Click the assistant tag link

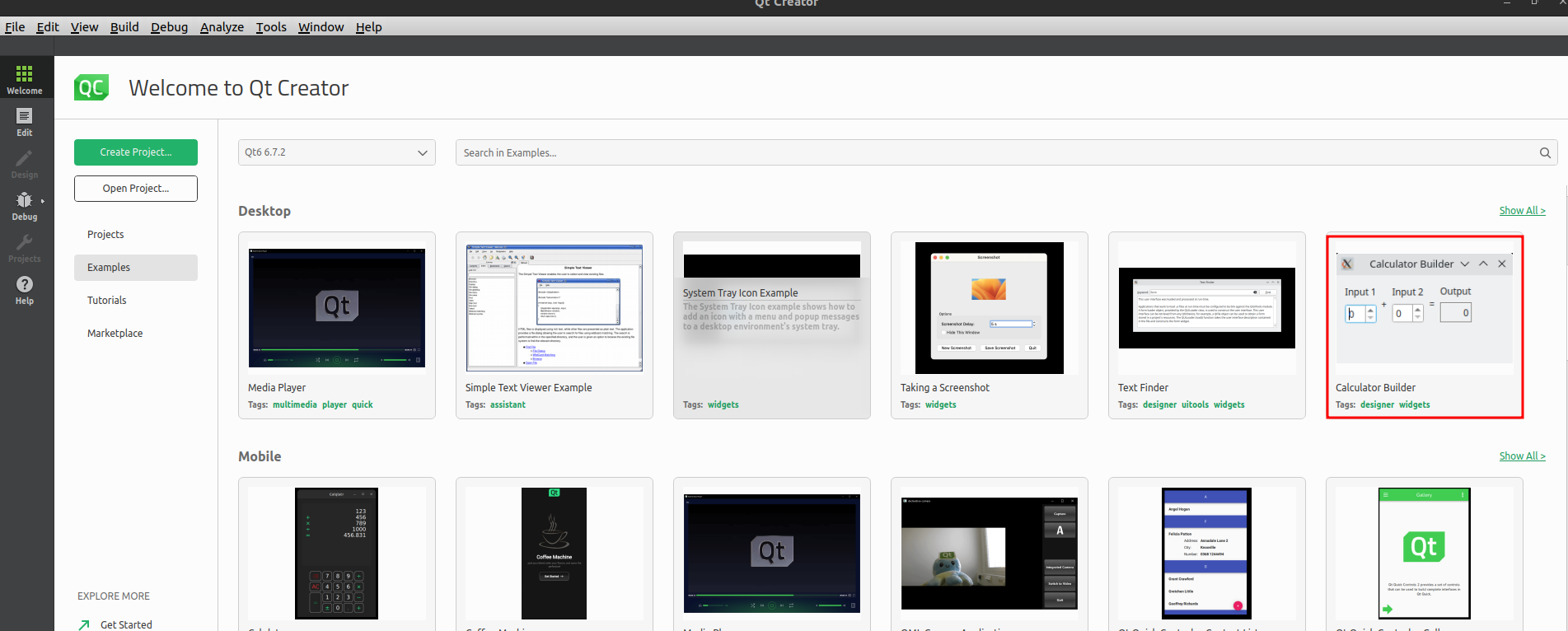tap(508, 405)
